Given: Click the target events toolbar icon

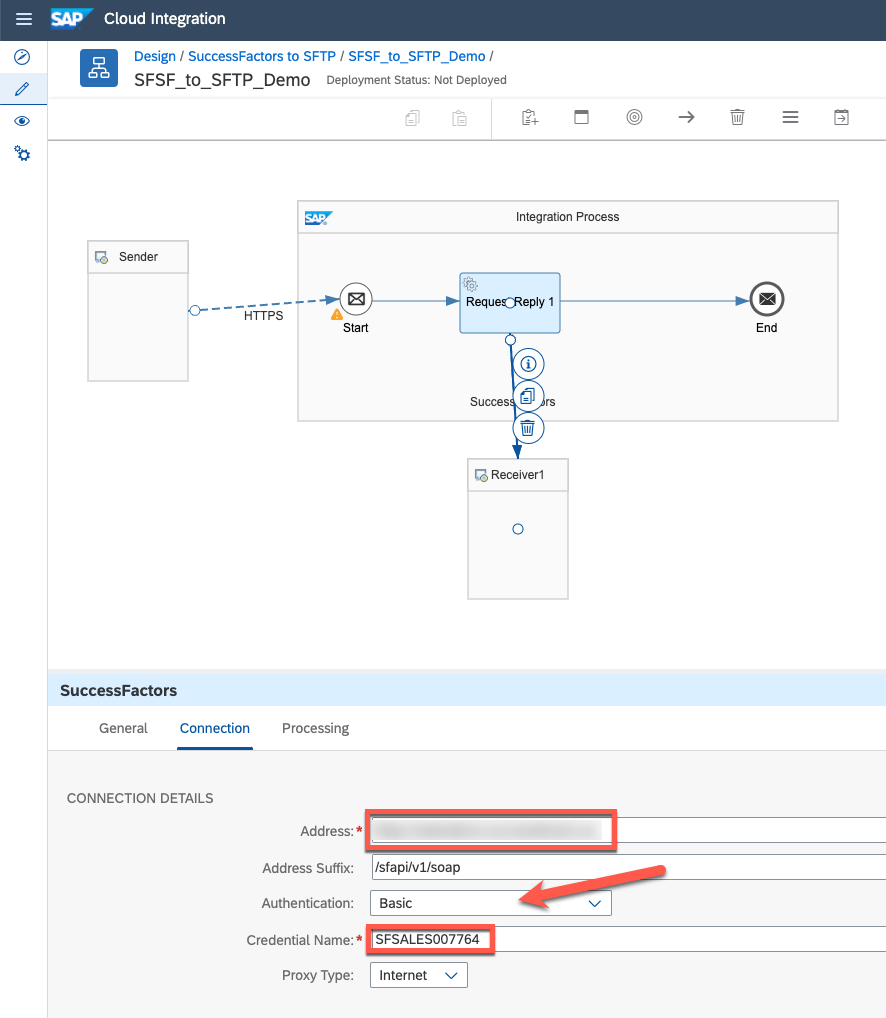Looking at the screenshot, I should click(634, 117).
